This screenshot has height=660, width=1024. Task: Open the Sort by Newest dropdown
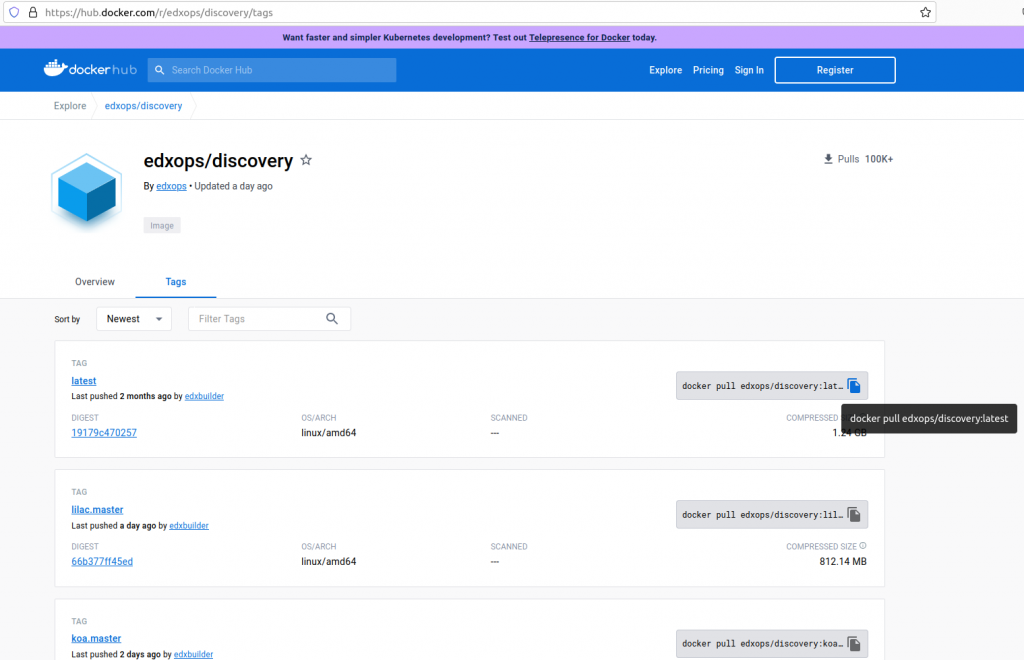tap(134, 319)
